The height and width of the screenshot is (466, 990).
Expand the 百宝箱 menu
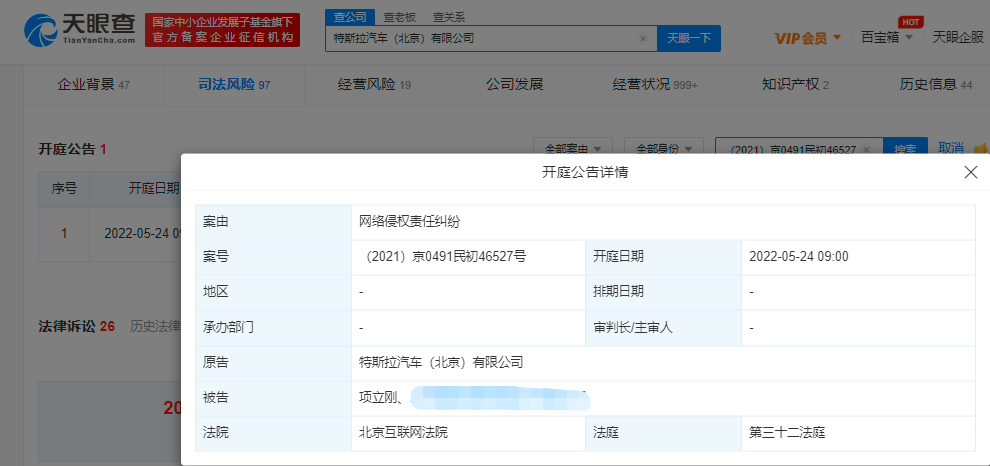click(887, 37)
